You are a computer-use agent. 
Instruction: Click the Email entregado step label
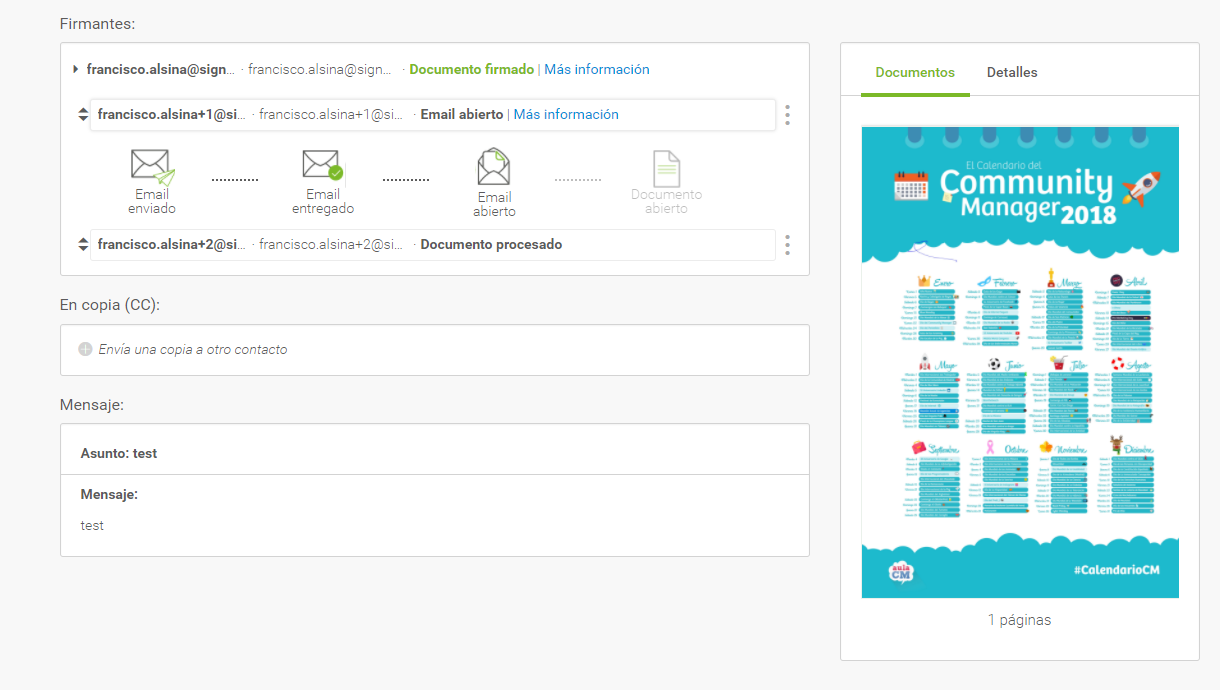pos(323,202)
